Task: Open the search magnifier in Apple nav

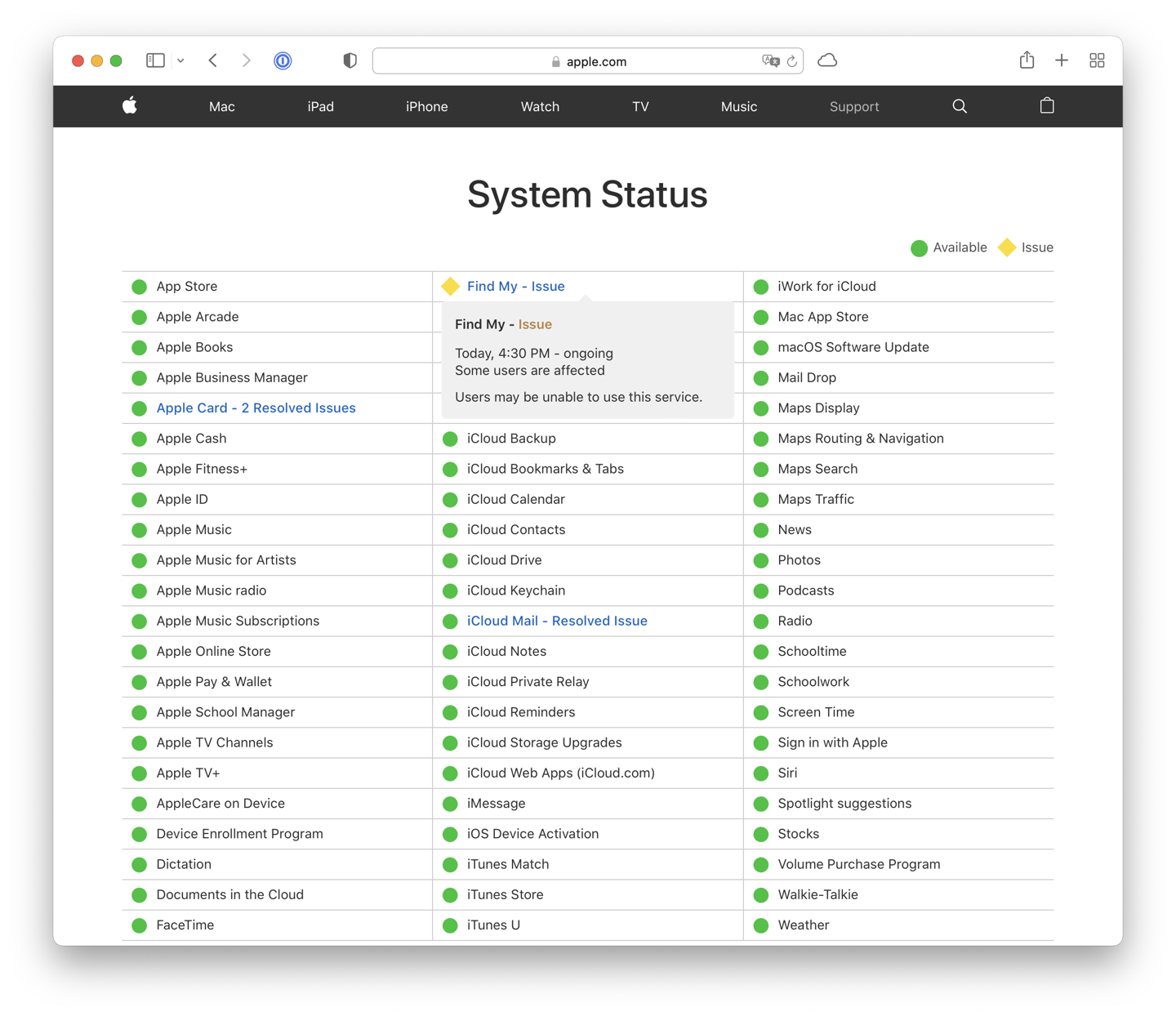Action: tap(960, 106)
